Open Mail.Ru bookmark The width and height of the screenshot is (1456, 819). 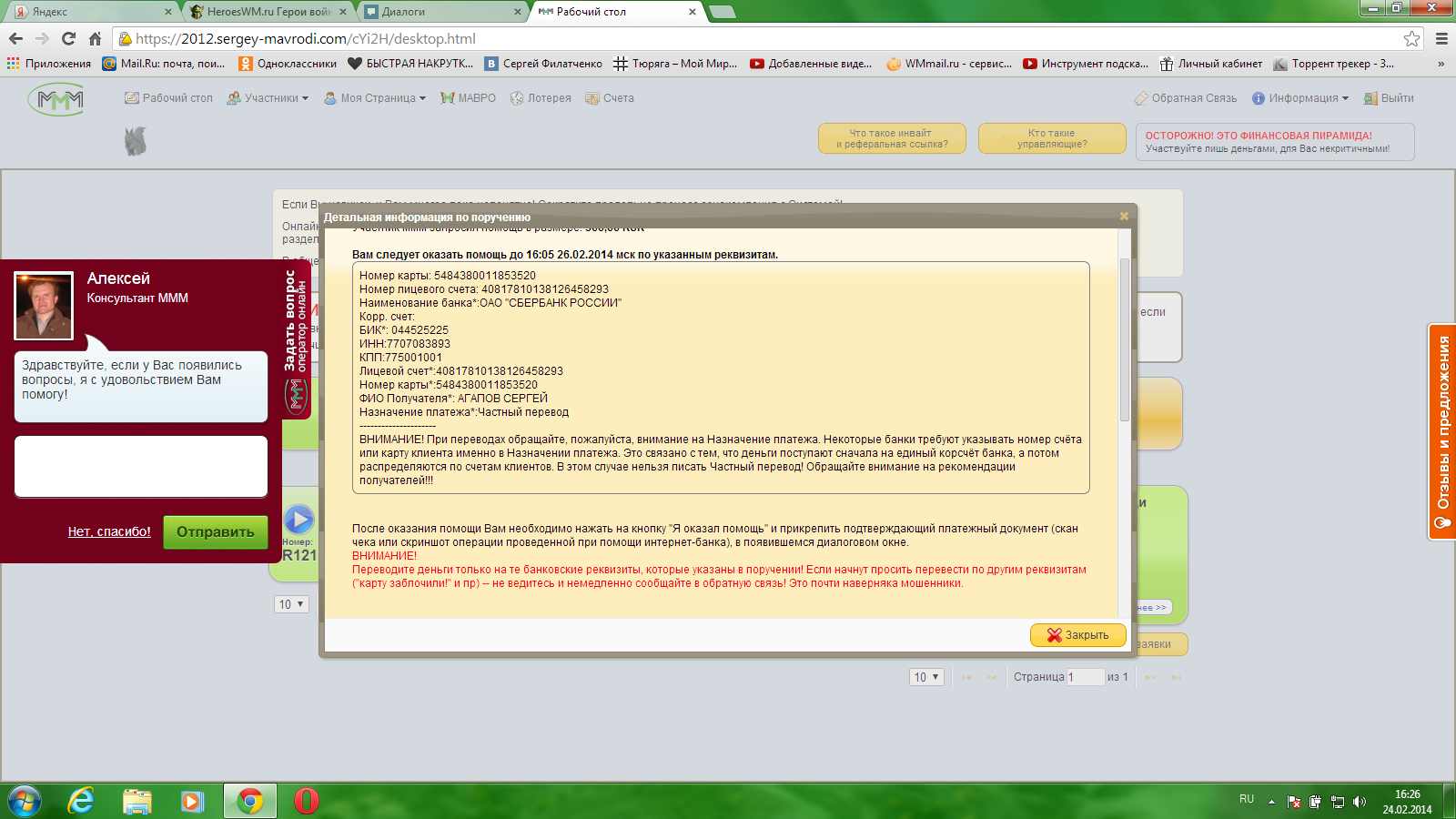click(x=164, y=64)
